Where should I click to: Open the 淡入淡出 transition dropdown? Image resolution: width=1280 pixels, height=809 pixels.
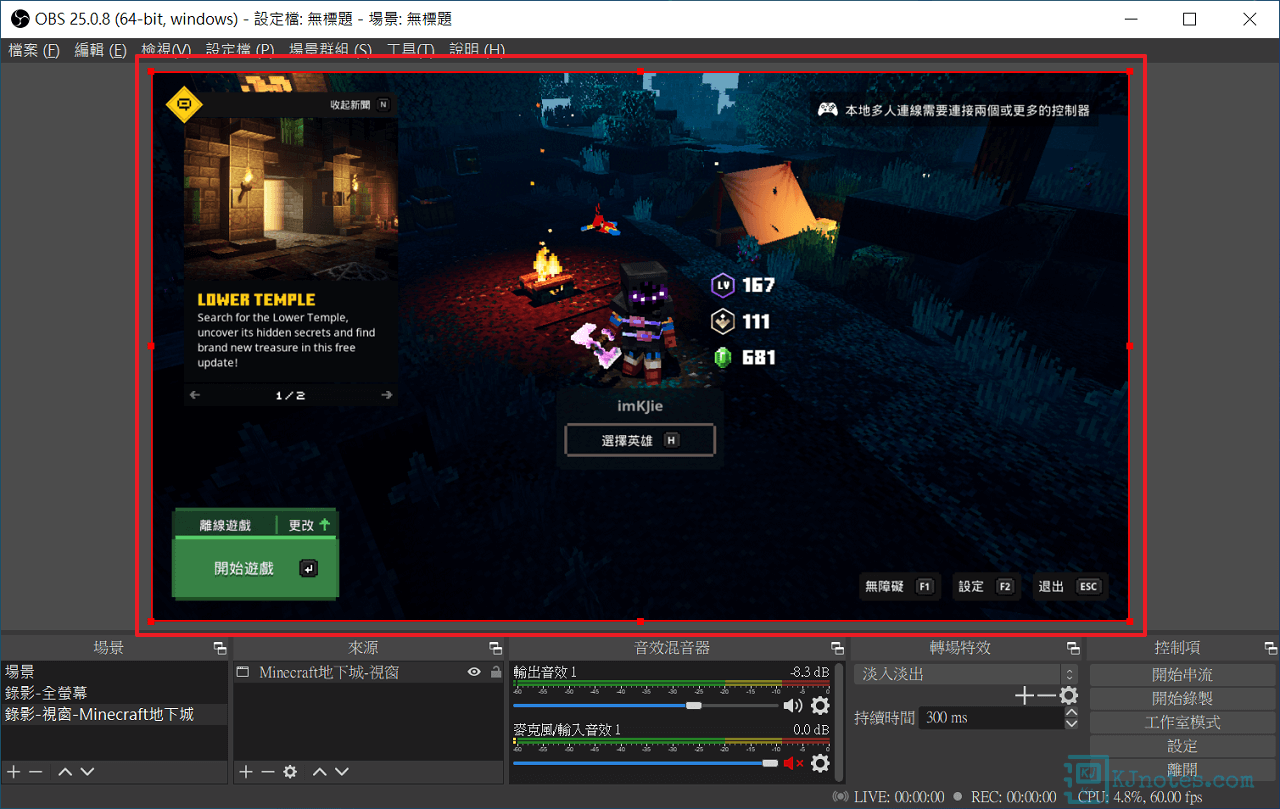[x=966, y=674]
